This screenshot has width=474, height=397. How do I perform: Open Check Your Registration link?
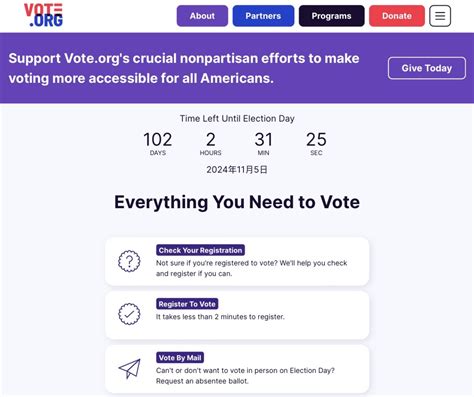[200, 250]
